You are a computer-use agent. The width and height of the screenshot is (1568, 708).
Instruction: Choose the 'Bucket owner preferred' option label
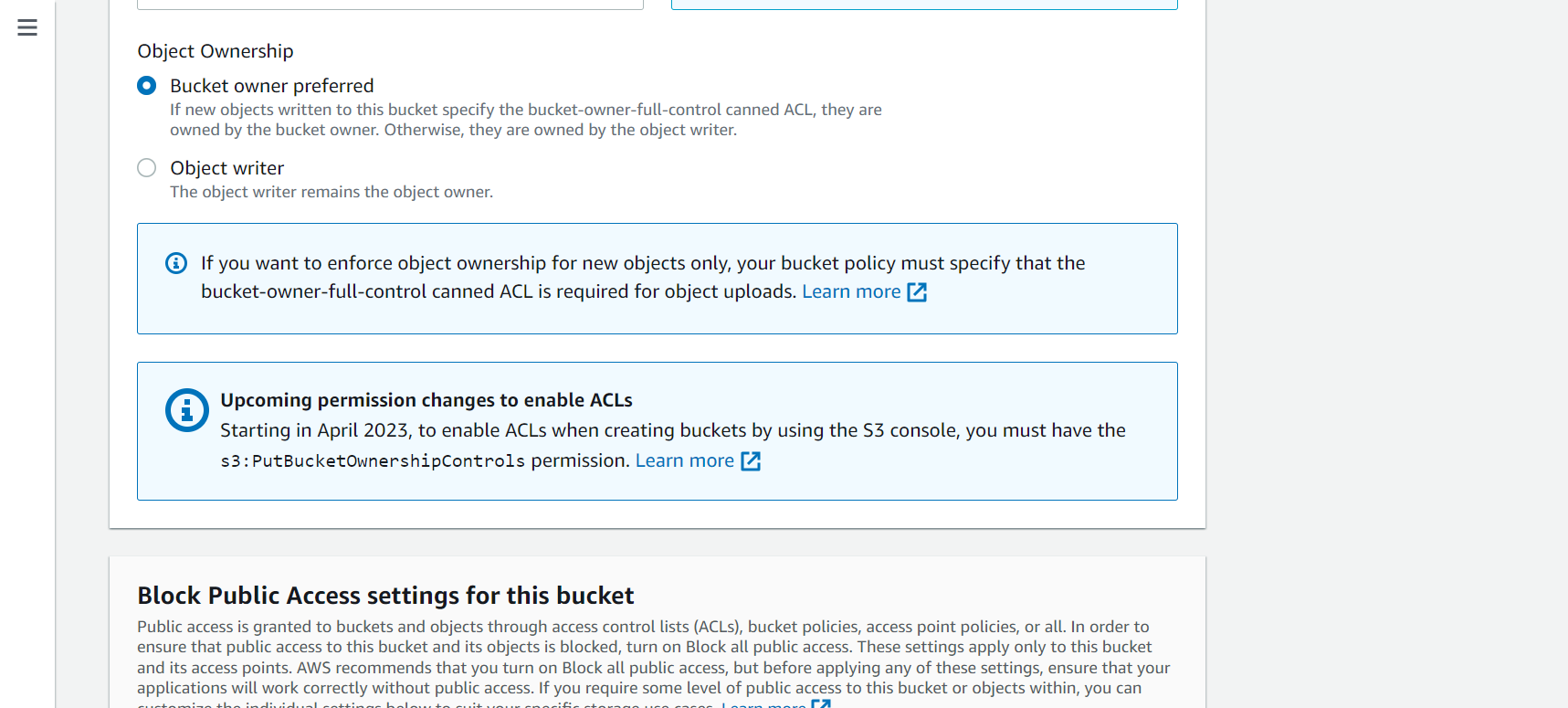pos(272,86)
